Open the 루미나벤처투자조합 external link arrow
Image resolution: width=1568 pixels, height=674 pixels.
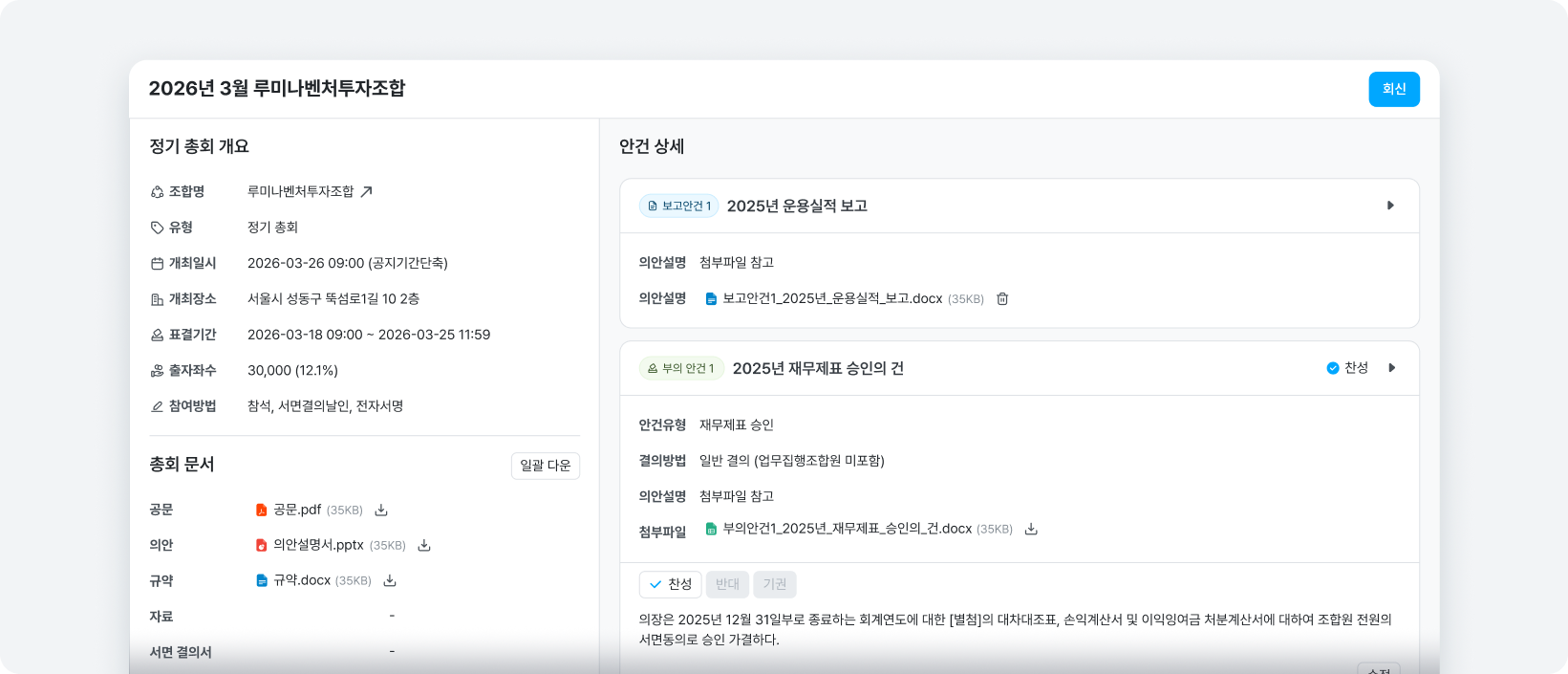click(366, 191)
